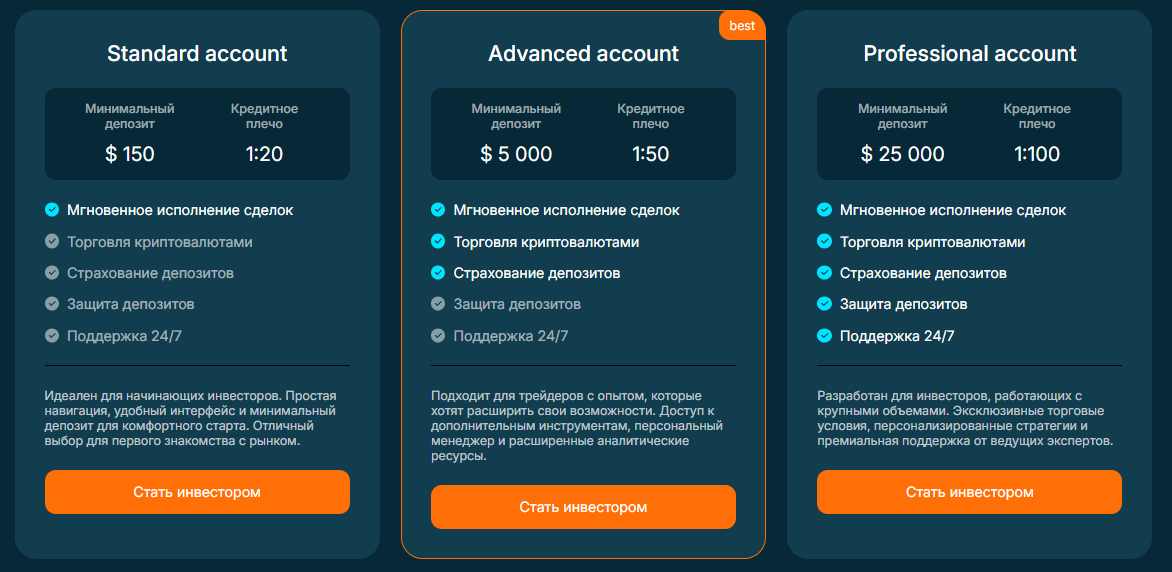Click the 'best' badge on Advanced account
The height and width of the screenshot is (572, 1172).
(742, 26)
